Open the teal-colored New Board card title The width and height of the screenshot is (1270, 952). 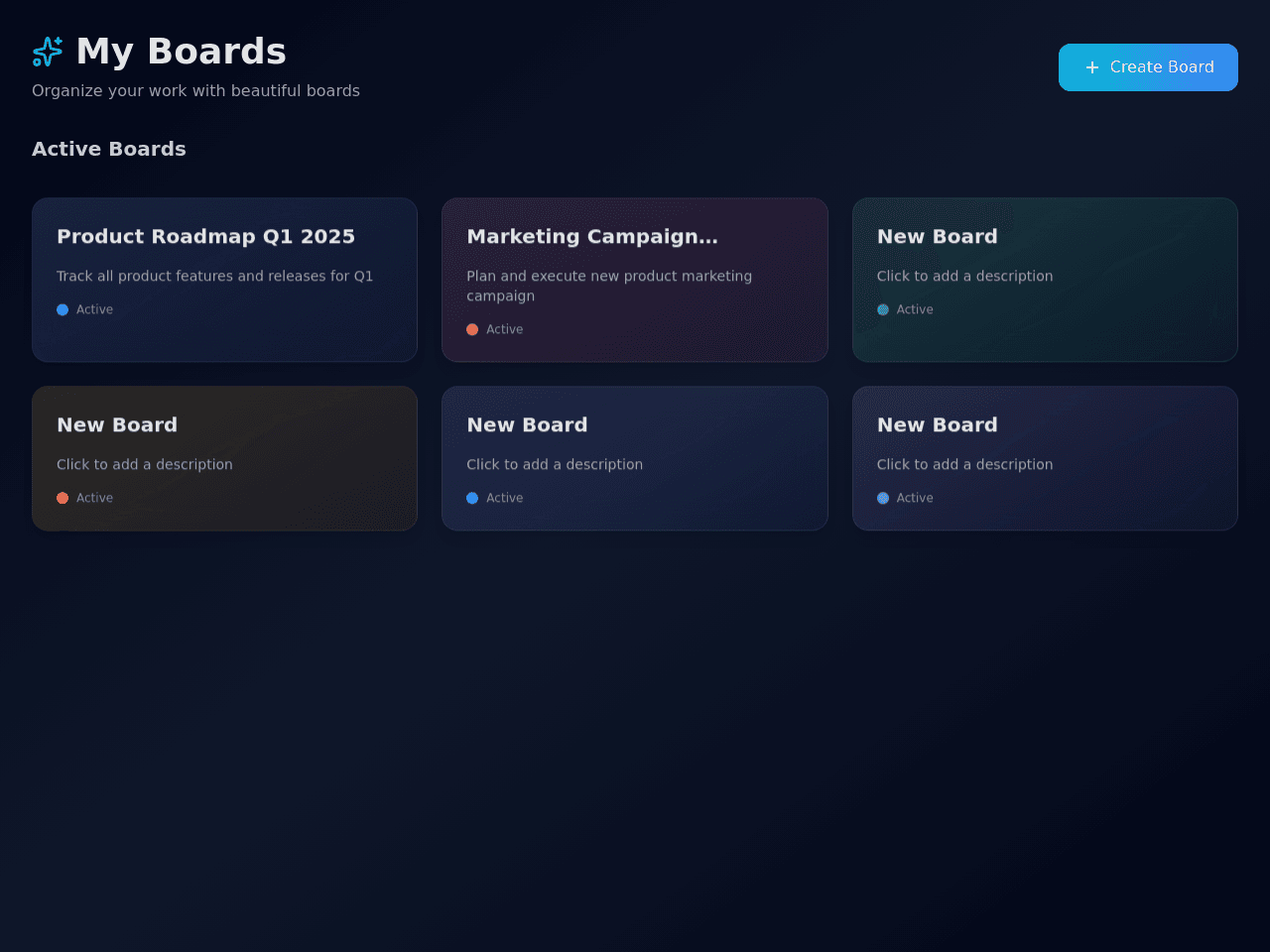937,237
